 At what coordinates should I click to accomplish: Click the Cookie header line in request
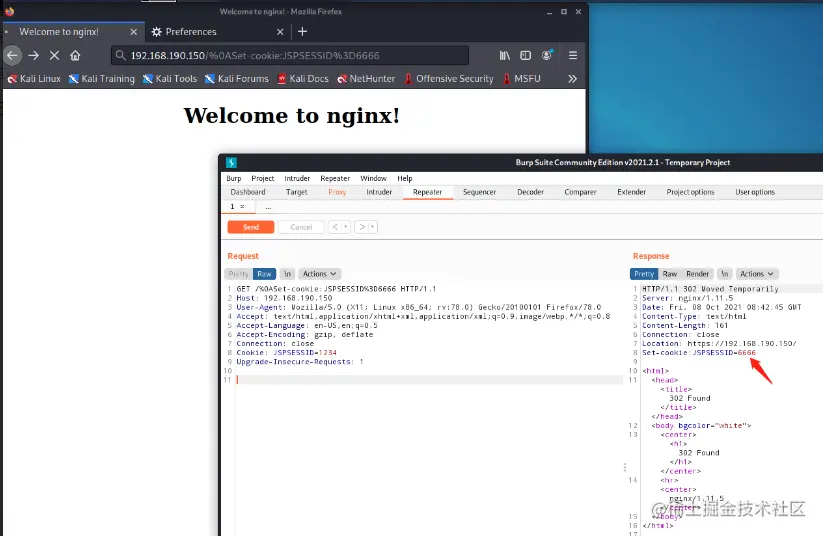pyautogui.click(x=287, y=353)
